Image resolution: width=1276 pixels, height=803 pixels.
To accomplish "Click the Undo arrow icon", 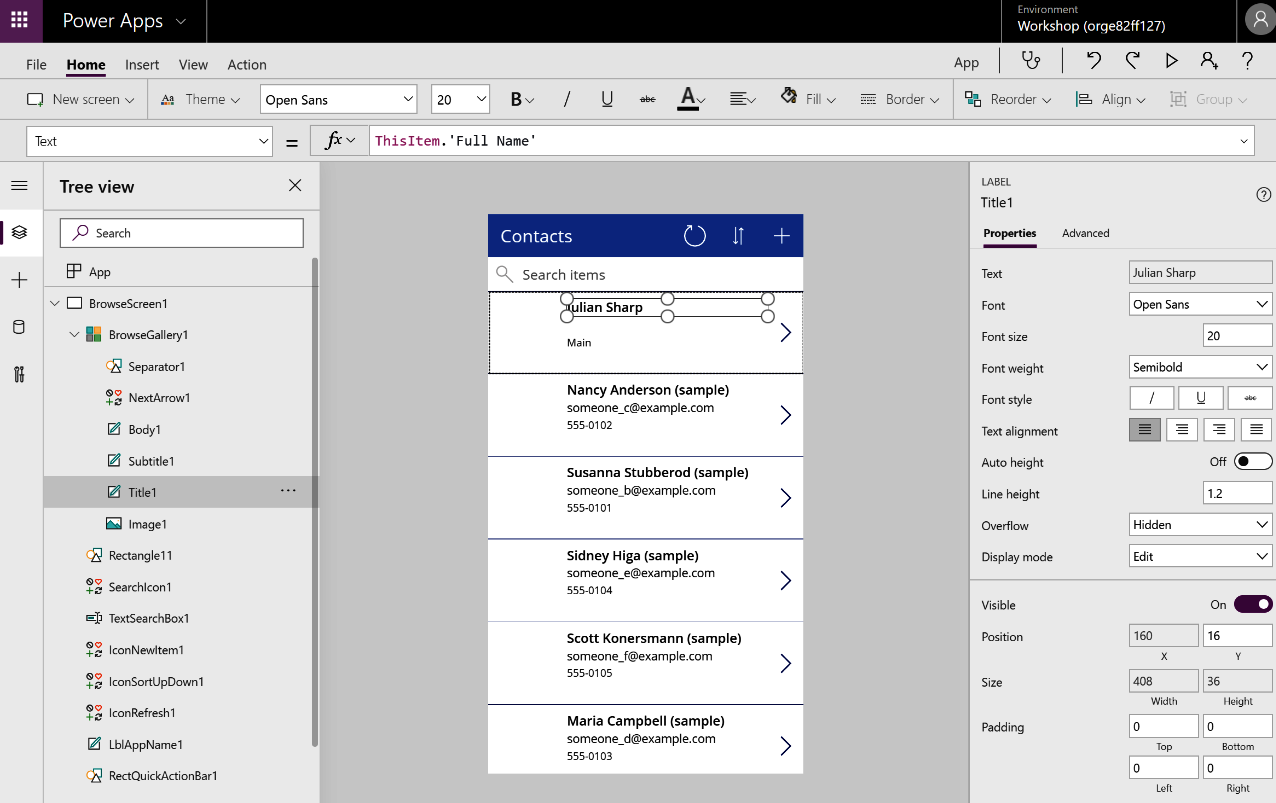I will (x=1094, y=61).
